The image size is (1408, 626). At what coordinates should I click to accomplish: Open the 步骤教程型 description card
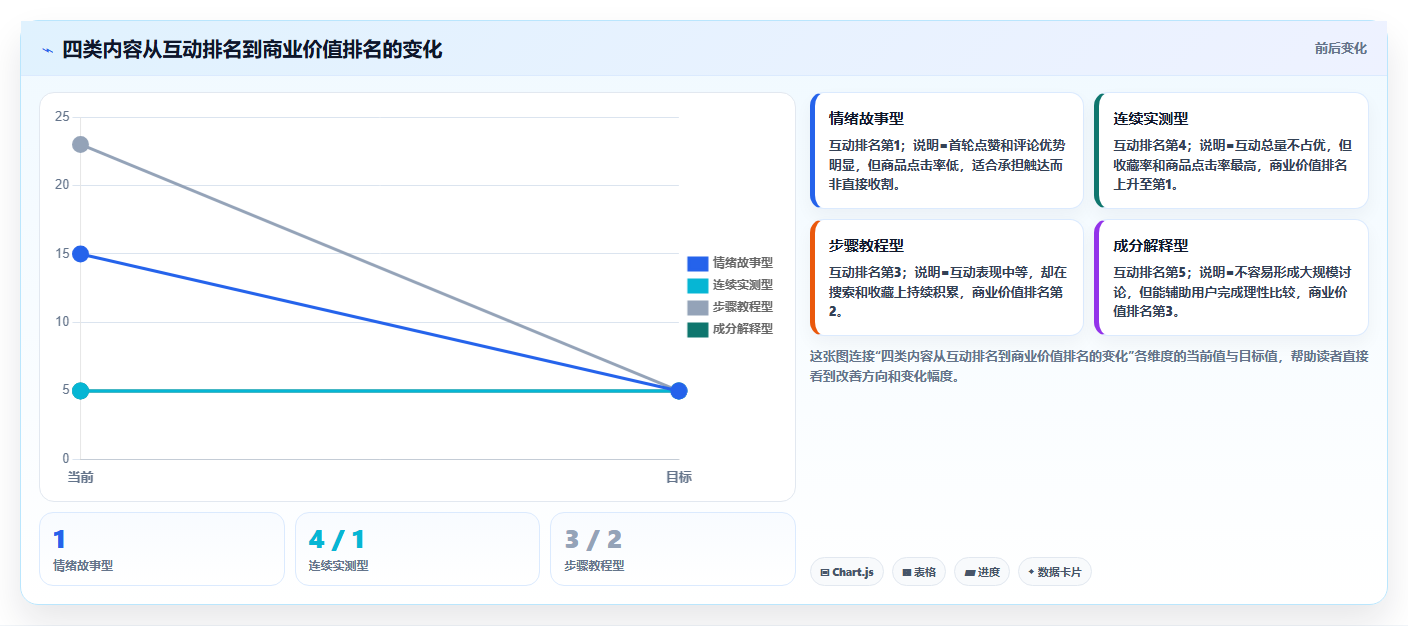click(947, 277)
